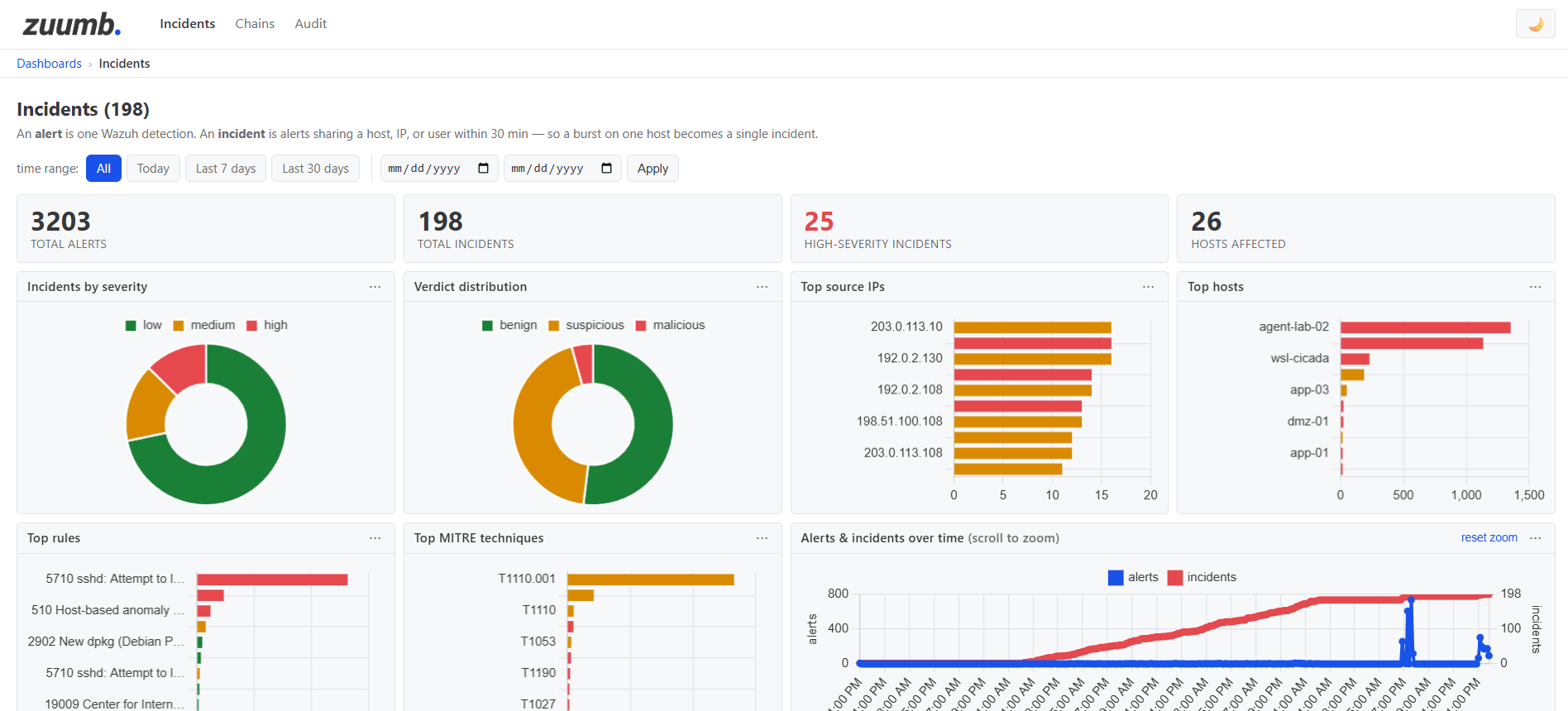Click the agent-lab-02 host label
Viewport: 1568px width, 711px height.
1294,327
